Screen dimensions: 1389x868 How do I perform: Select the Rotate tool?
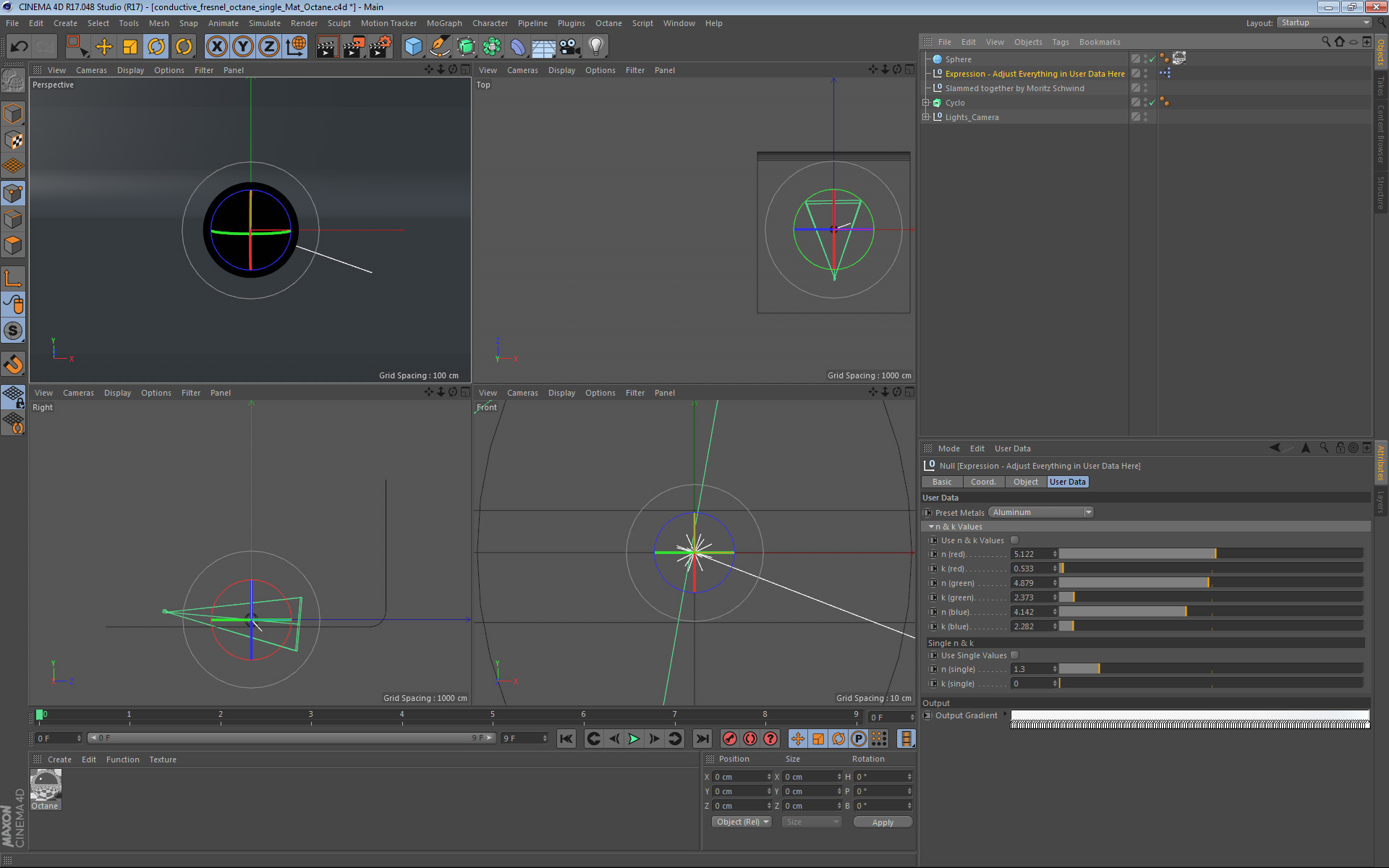(x=156, y=47)
